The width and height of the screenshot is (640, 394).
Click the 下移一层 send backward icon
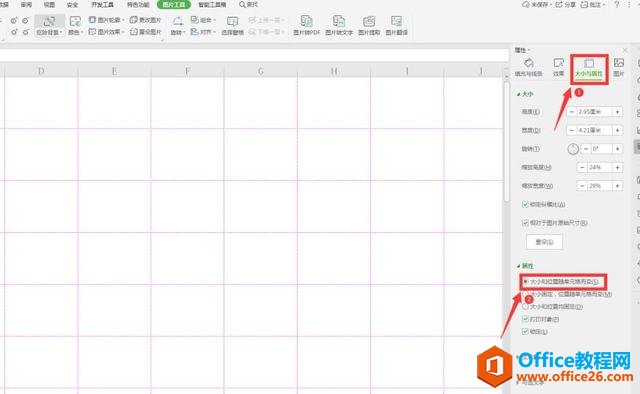pyautogui.click(x=252, y=31)
